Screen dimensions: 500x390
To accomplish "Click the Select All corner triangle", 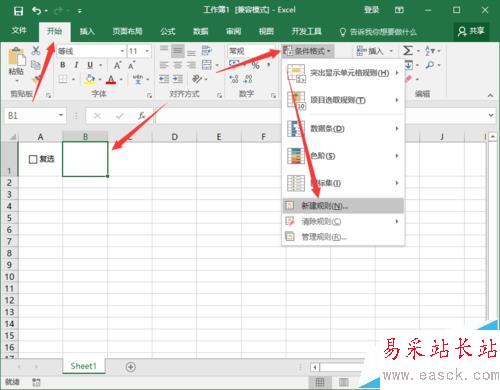I will (x=13, y=137).
